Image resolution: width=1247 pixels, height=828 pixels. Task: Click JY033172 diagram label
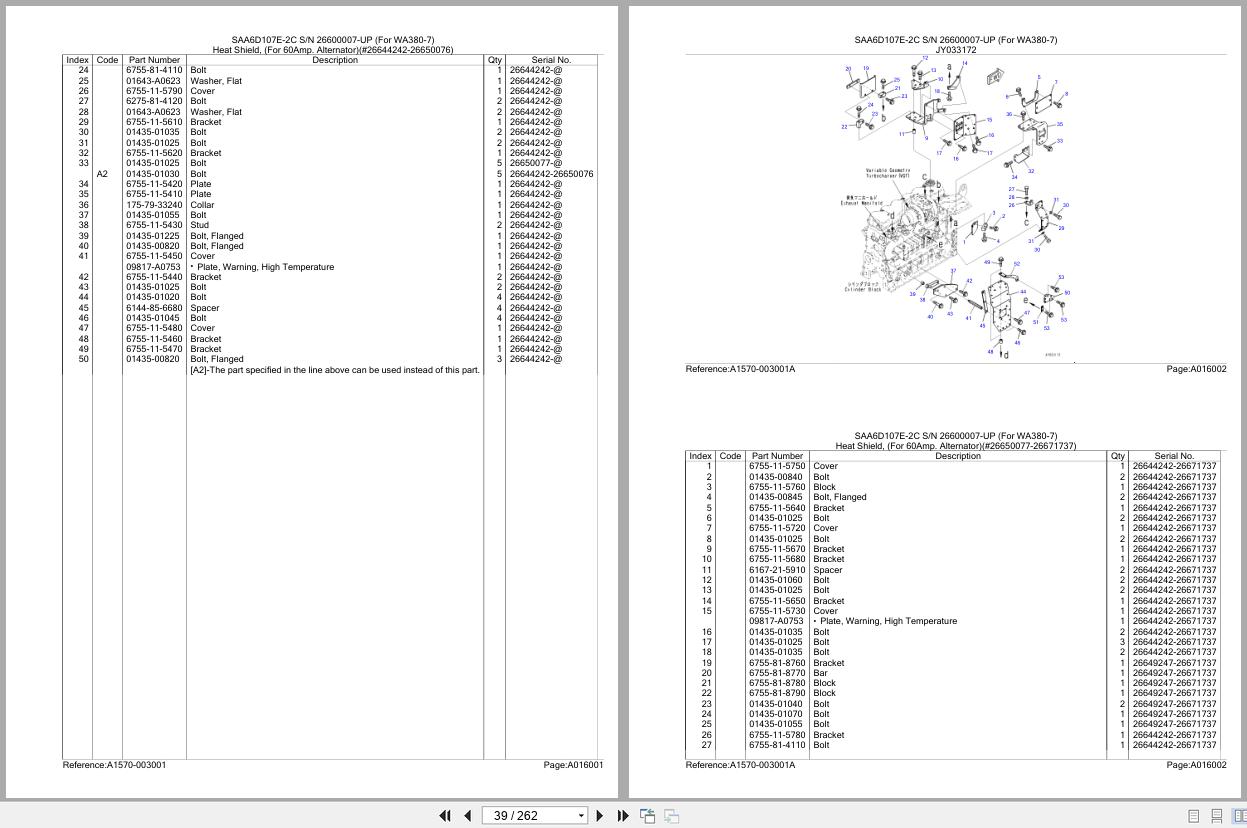click(956, 50)
